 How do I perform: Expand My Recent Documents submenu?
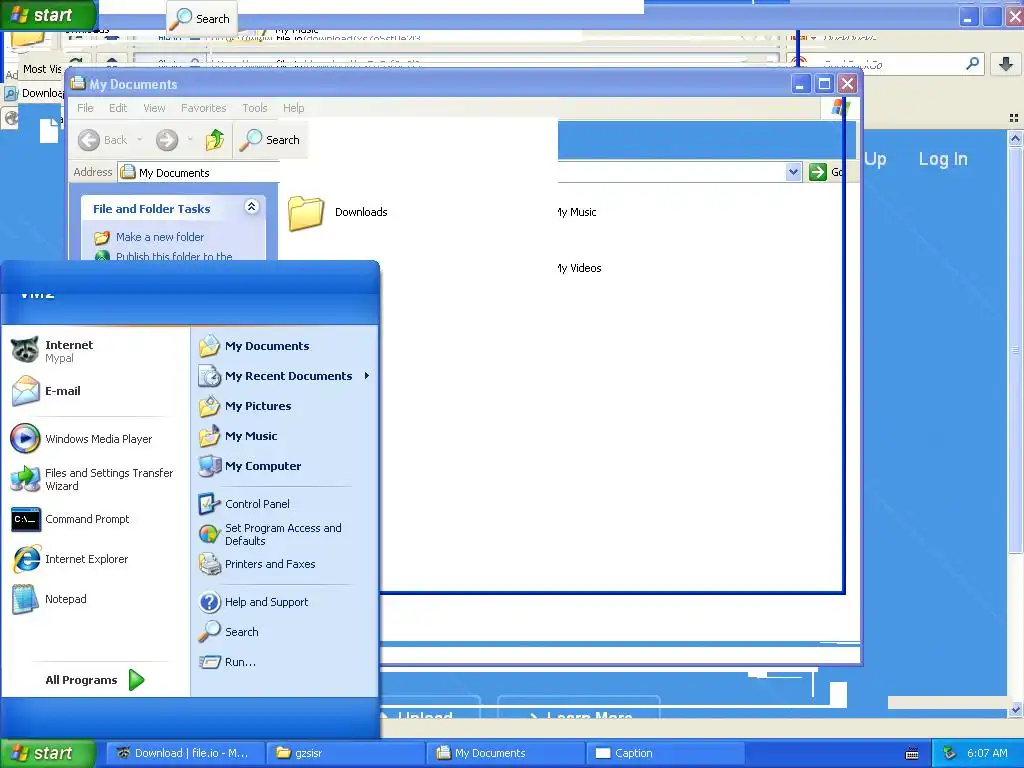point(285,376)
